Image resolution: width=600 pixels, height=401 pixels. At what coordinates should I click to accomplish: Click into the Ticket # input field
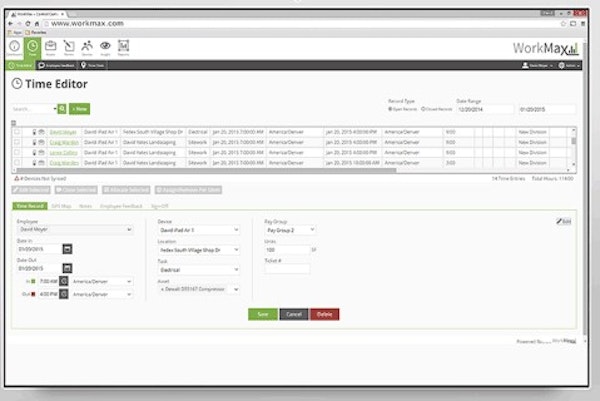click(287, 269)
